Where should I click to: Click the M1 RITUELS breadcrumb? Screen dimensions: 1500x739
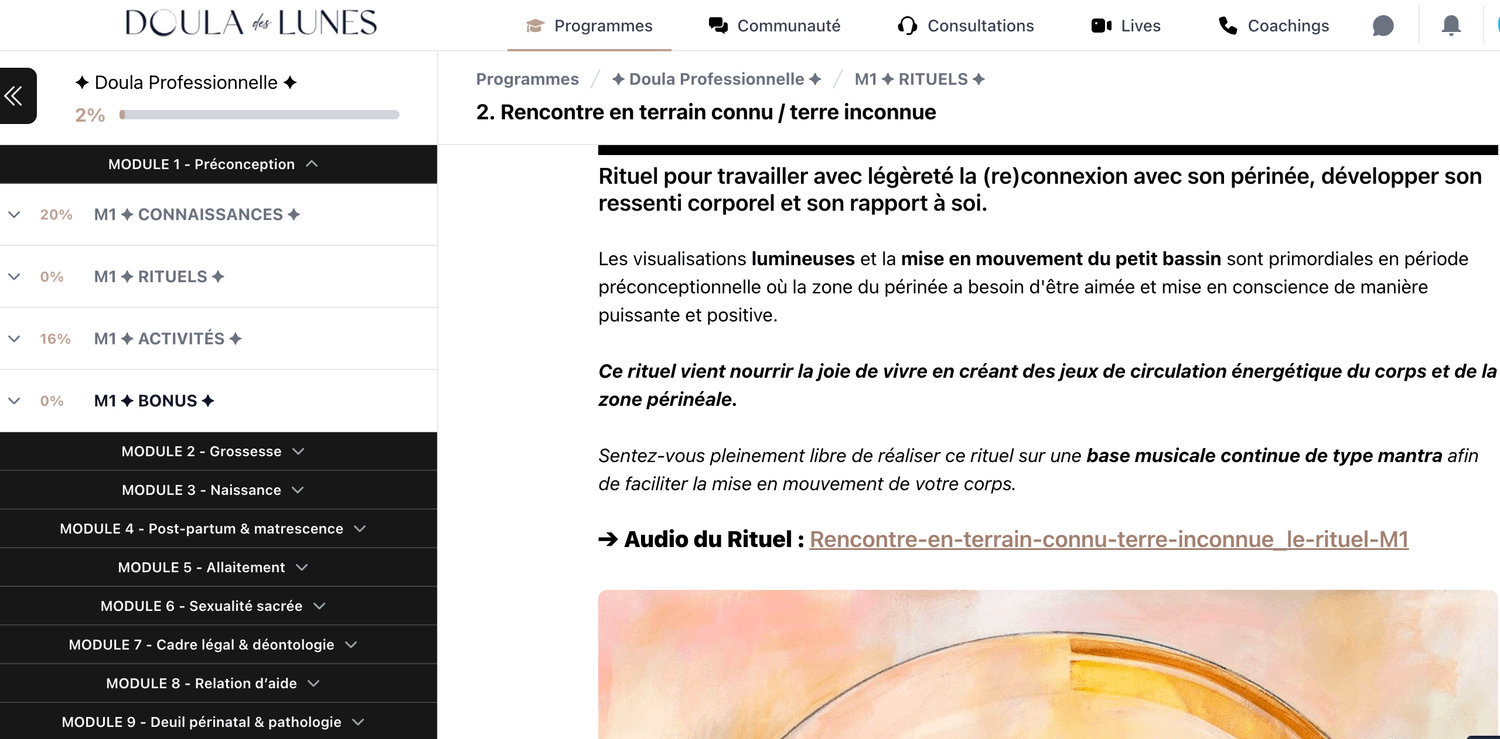(x=920, y=79)
